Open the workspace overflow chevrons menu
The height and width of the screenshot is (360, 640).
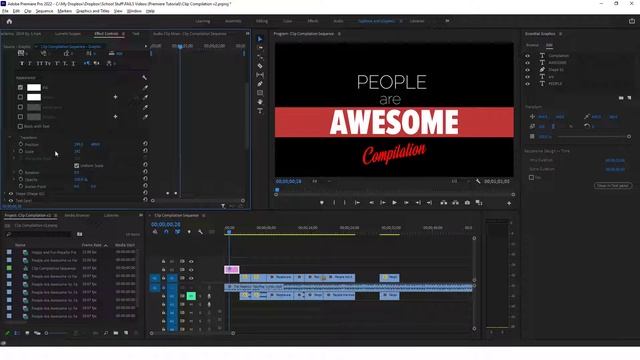(447, 21)
